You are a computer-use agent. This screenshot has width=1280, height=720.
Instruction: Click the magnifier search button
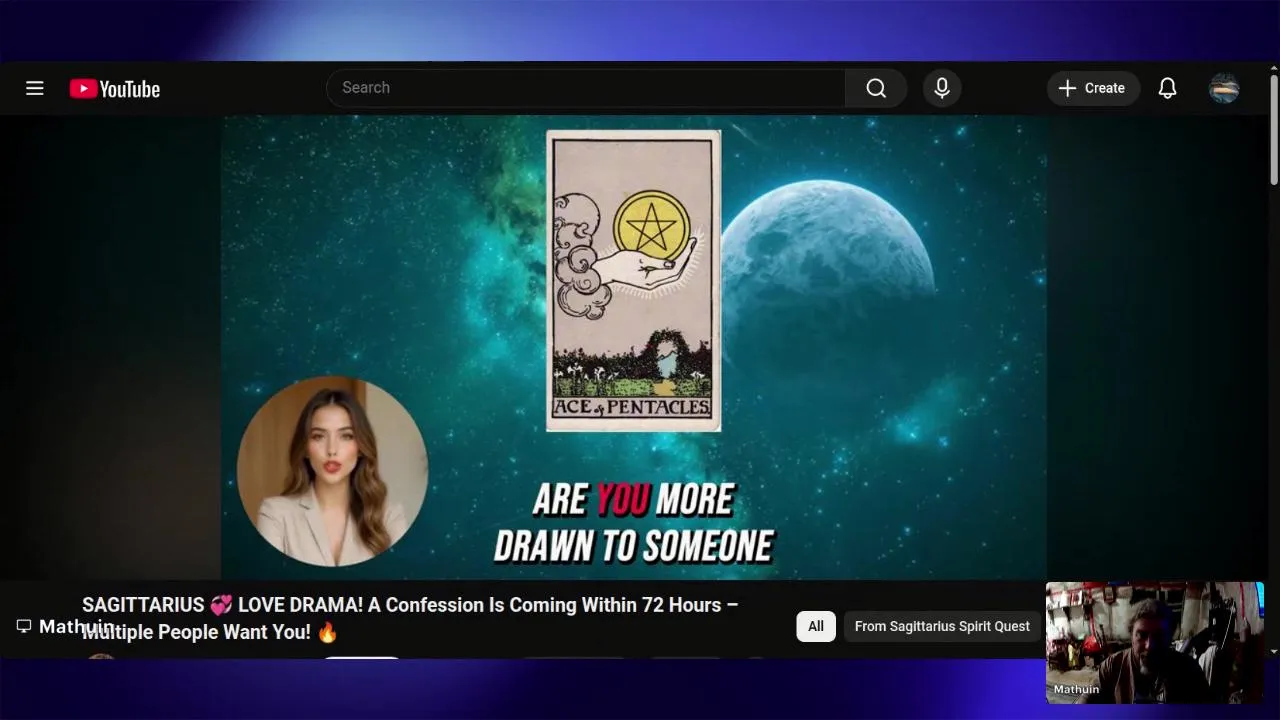pyautogui.click(x=876, y=88)
